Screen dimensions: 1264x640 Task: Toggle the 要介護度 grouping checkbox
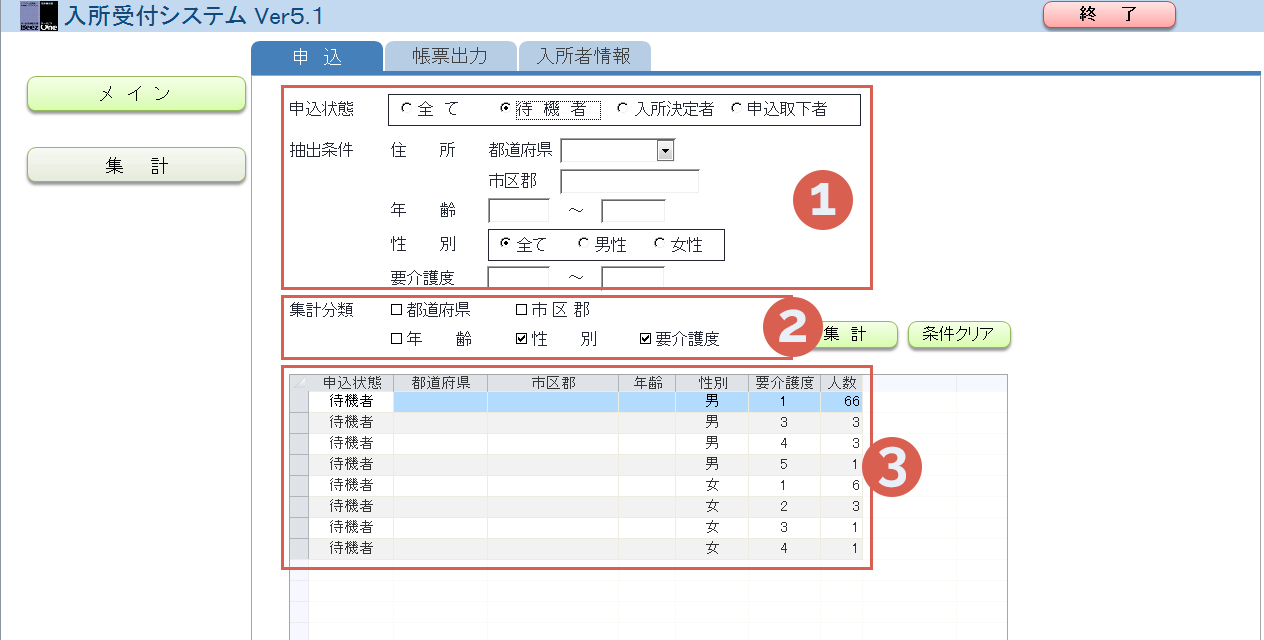(x=645, y=339)
